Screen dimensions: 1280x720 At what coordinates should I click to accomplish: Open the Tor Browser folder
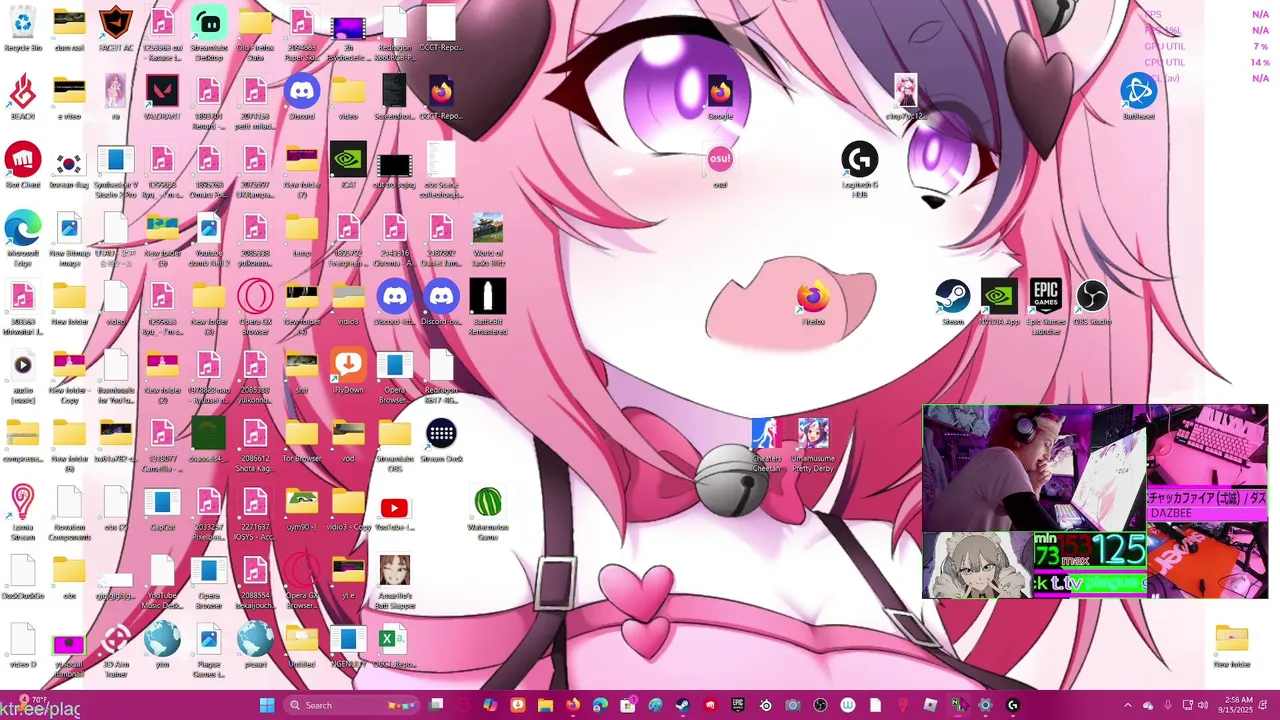point(301,440)
